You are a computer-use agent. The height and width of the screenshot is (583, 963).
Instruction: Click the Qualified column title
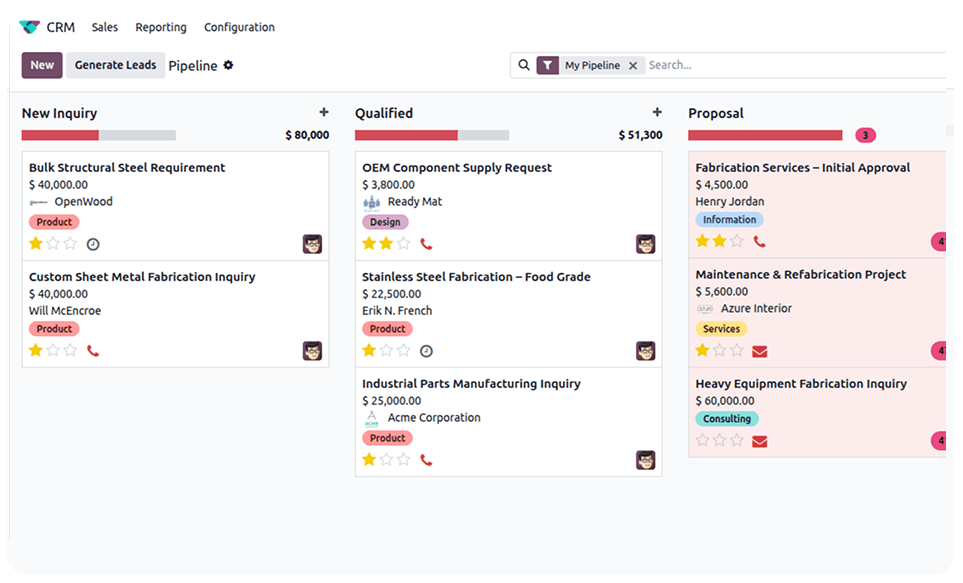[x=384, y=113]
